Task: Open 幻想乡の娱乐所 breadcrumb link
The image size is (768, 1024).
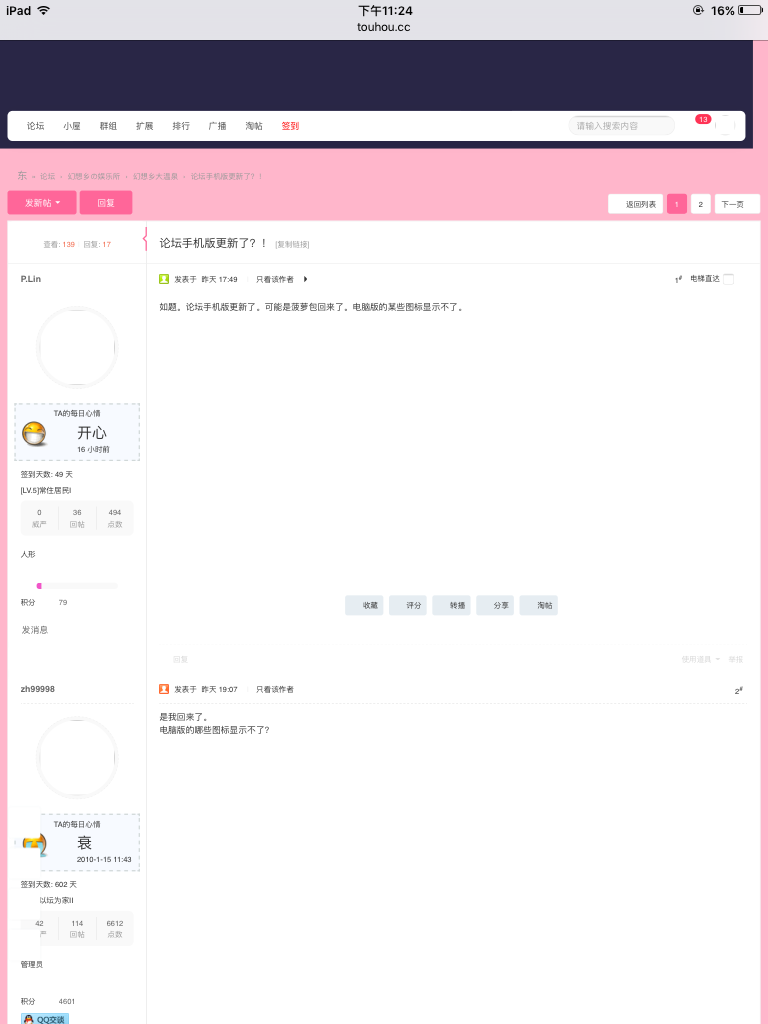Action: [x=94, y=176]
